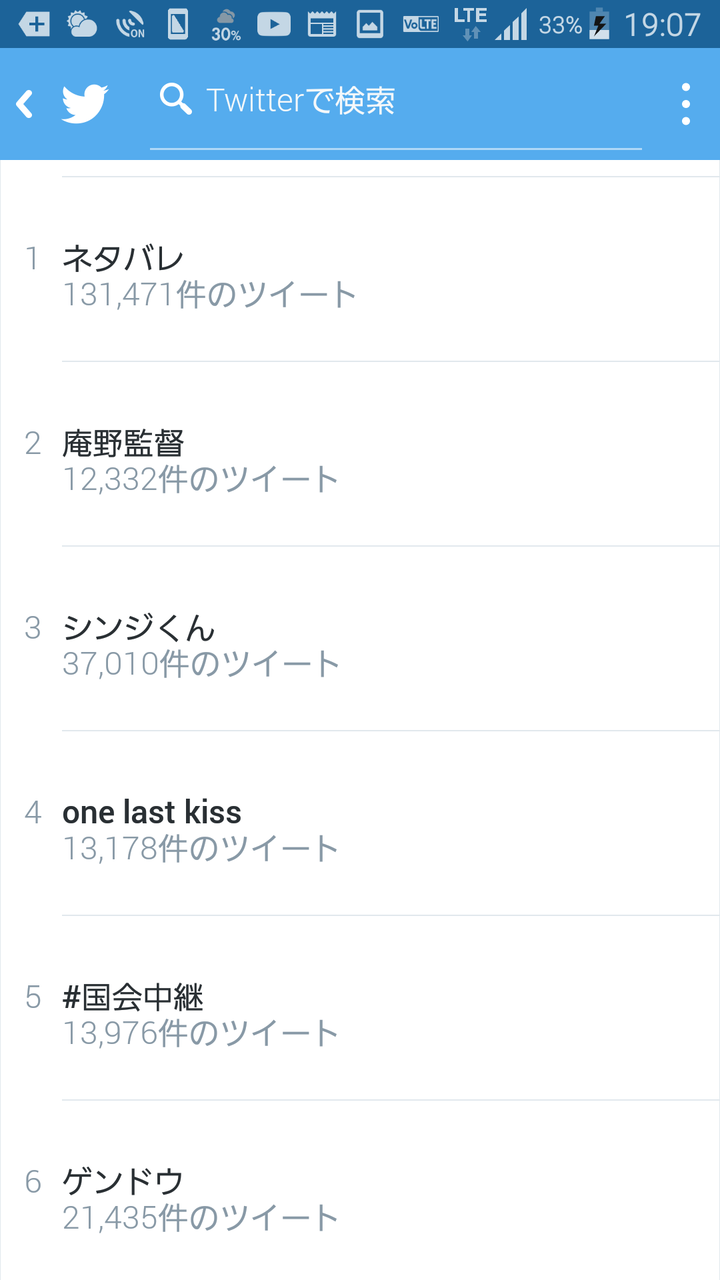Tap the YouTube notification icon
Image resolution: width=720 pixels, height=1280 pixels.
click(x=274, y=24)
